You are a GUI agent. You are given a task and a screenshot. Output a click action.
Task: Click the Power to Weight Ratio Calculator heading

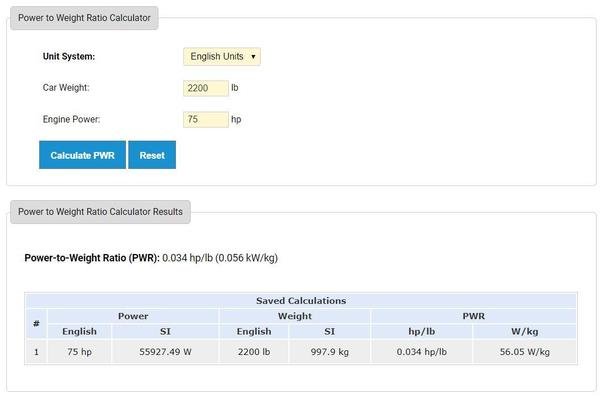tap(84, 18)
